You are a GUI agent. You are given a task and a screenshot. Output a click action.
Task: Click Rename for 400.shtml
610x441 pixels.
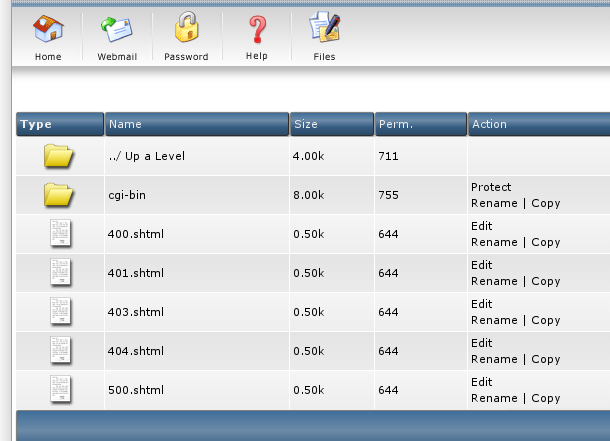pos(494,242)
